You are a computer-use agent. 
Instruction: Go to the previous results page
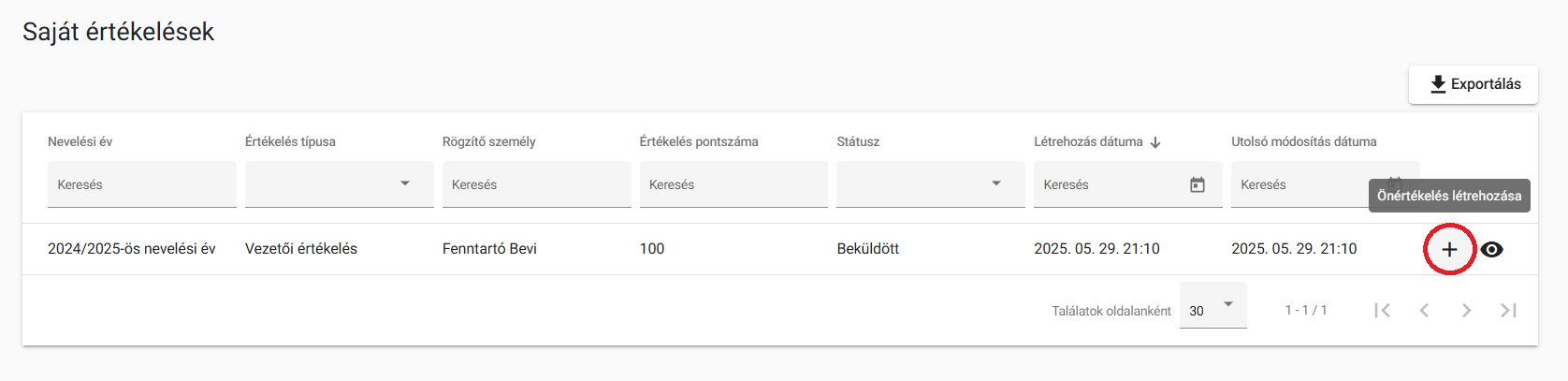pos(1424,310)
